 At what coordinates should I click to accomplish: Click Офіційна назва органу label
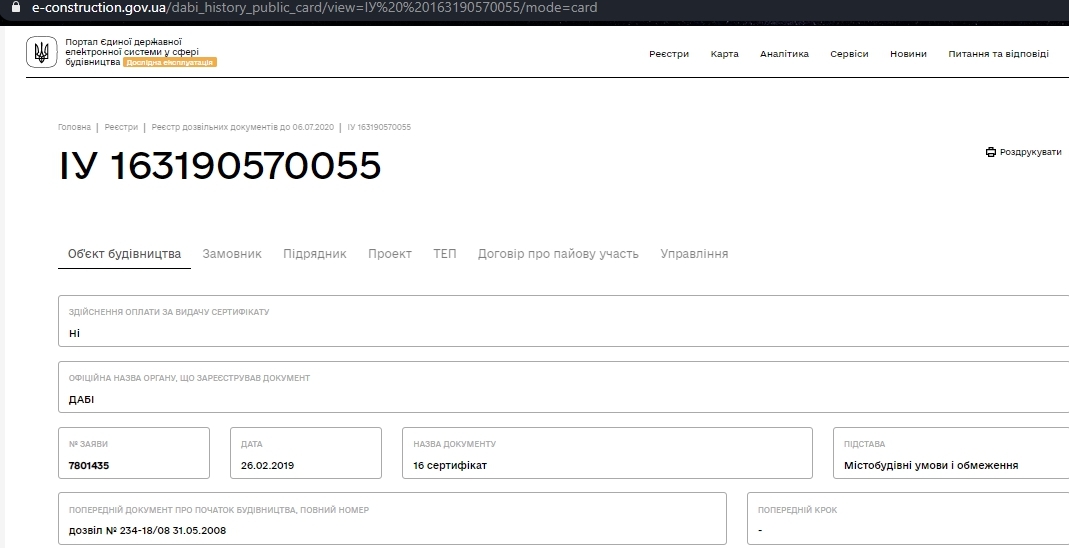point(190,378)
